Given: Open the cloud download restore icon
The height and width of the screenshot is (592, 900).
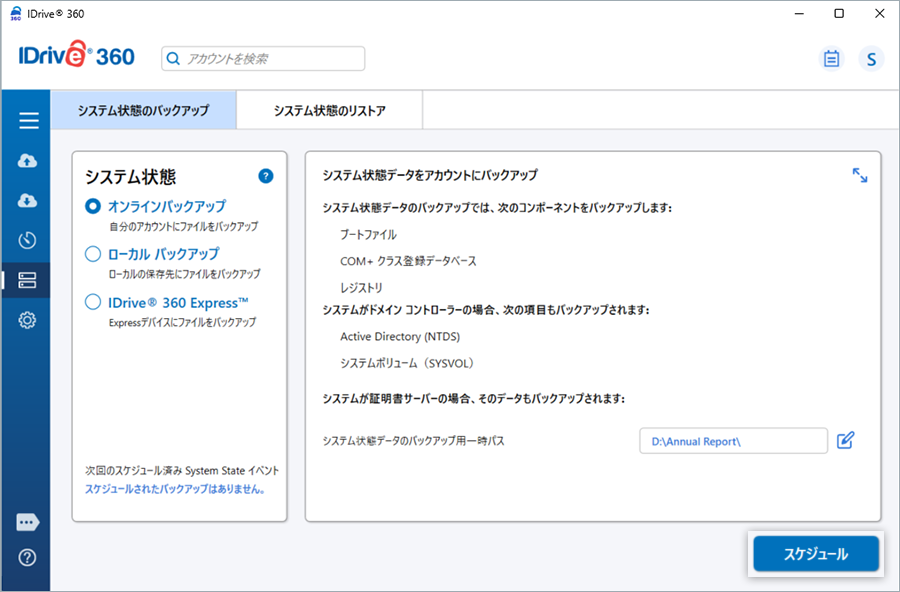Looking at the screenshot, I should [x=28, y=201].
